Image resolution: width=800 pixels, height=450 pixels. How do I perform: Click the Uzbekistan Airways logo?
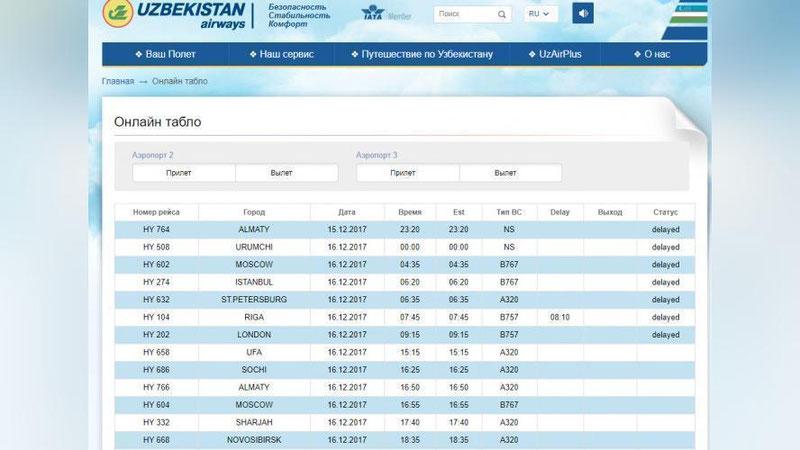[175, 15]
